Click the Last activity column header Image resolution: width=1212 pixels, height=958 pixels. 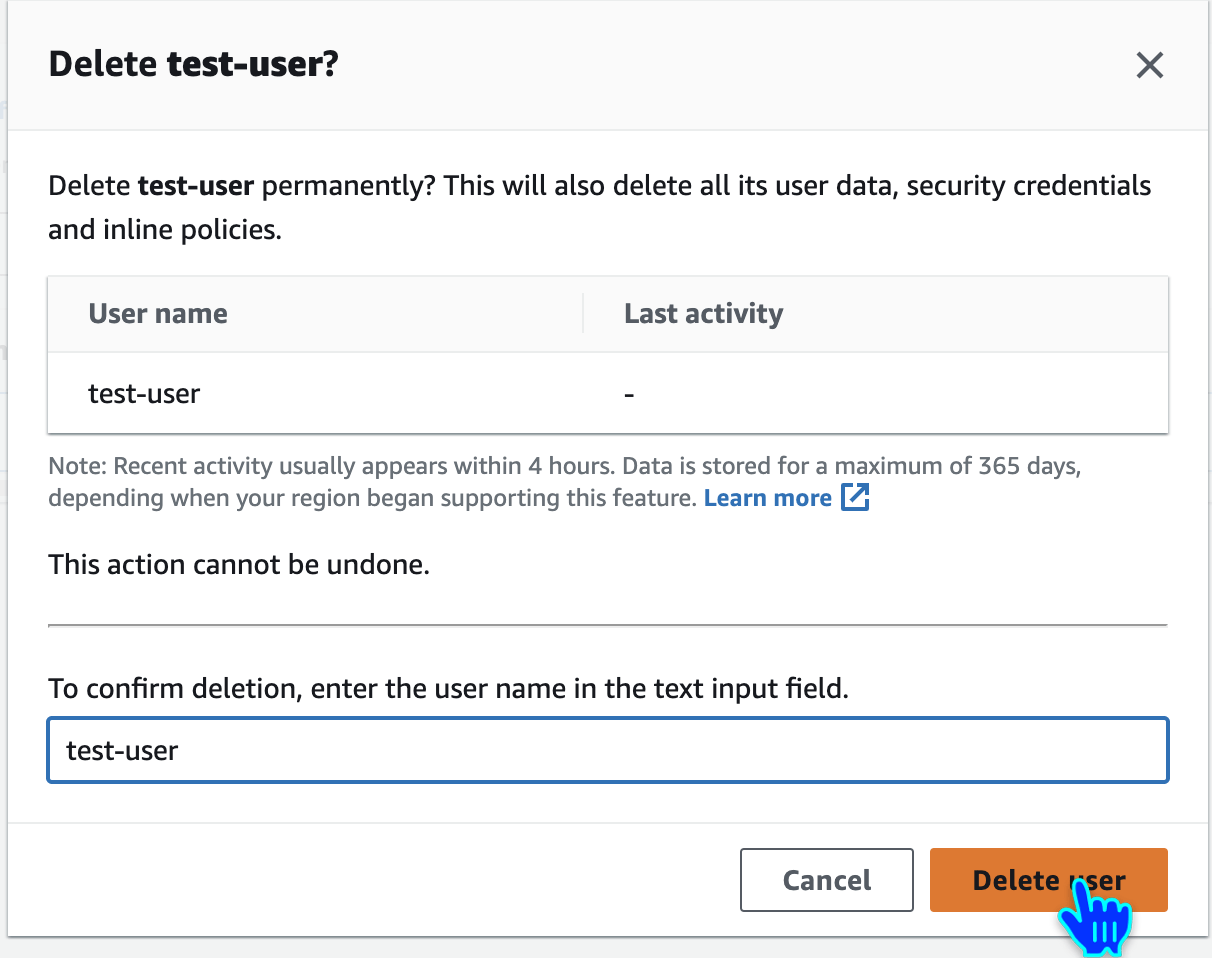(703, 314)
